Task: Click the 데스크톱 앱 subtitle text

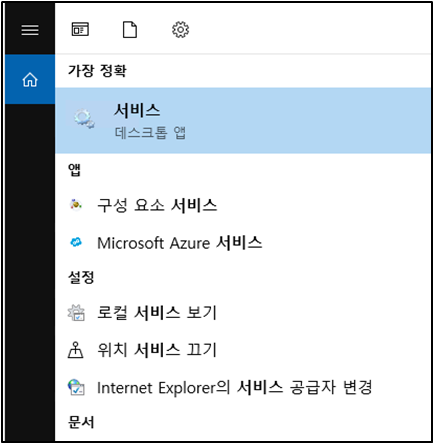Action: 150,133
